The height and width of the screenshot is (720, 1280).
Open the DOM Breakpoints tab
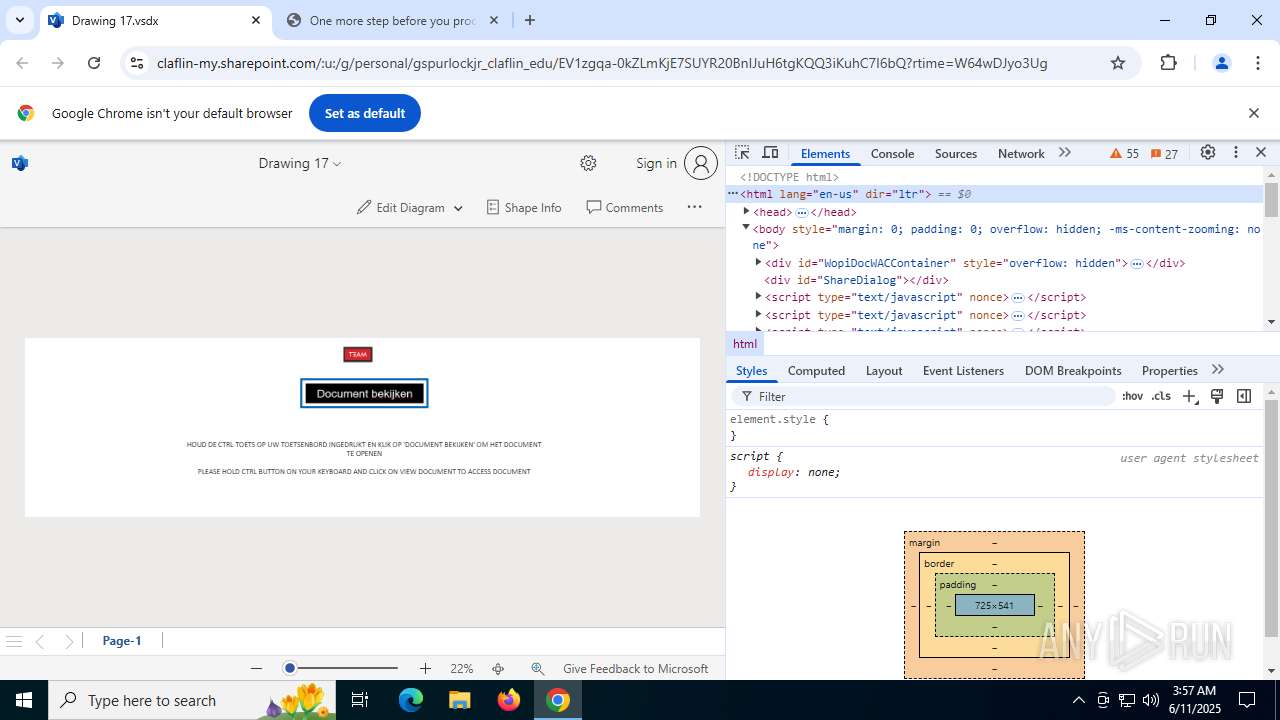tap(1073, 370)
